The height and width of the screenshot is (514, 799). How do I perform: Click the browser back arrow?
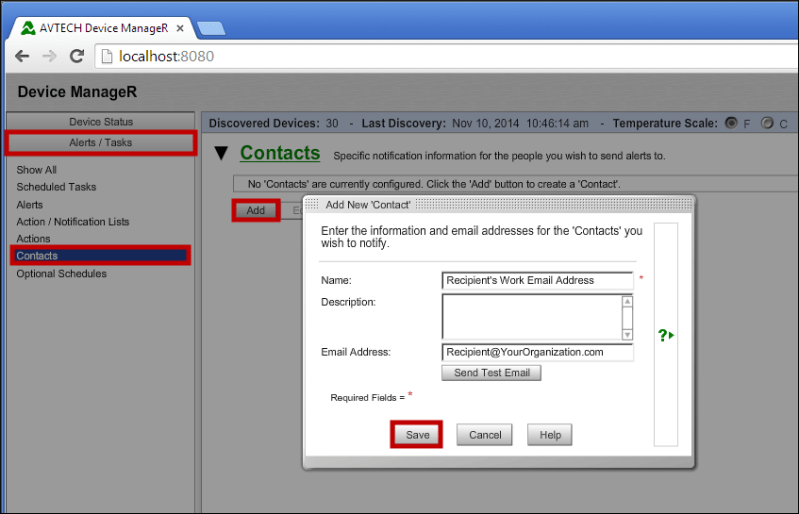22,56
